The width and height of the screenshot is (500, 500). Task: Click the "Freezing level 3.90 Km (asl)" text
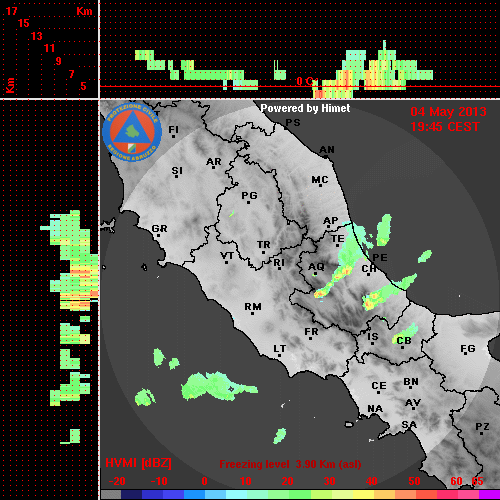pyautogui.click(x=290, y=464)
